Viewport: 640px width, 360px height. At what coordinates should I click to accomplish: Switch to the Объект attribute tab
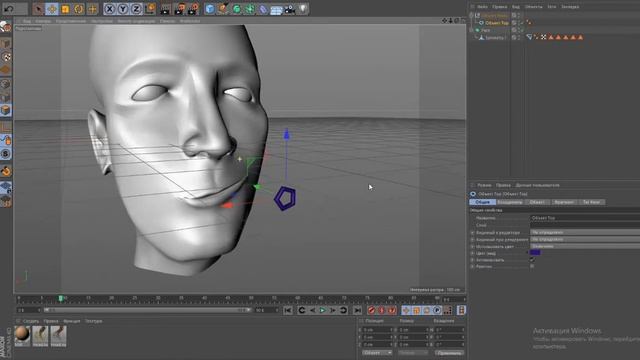(x=537, y=202)
